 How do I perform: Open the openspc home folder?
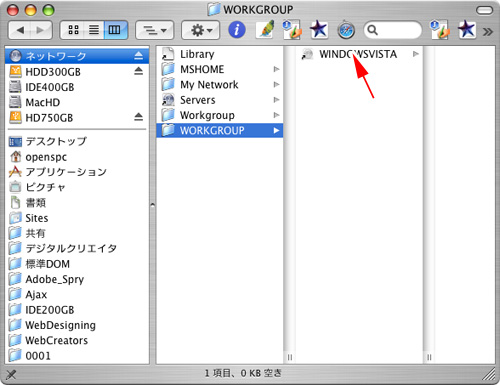coord(77,157)
